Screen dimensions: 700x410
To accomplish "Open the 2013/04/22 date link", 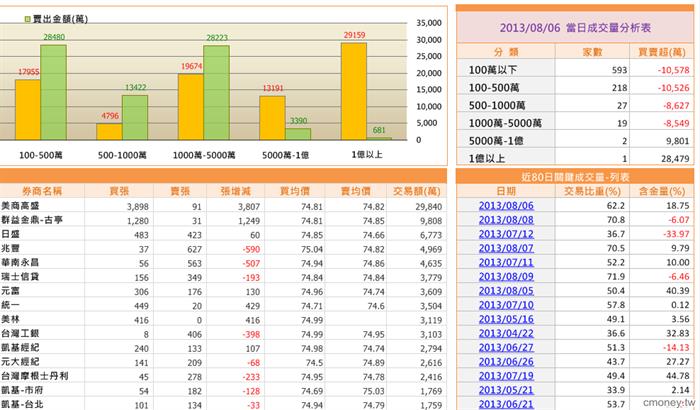I will (506, 333).
